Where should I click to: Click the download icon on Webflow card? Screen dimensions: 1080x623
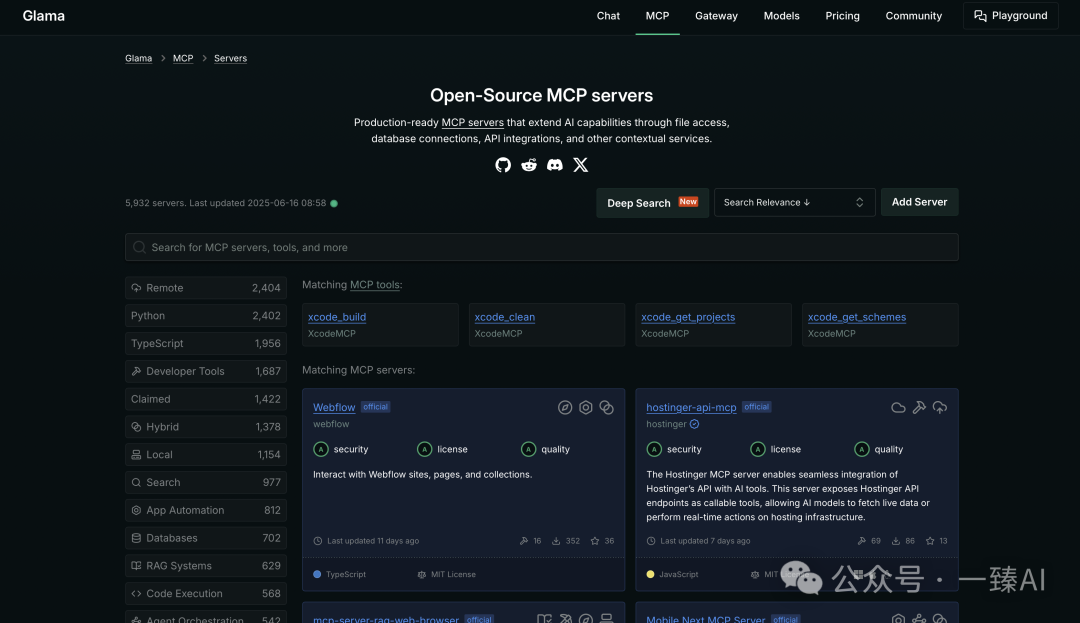[x=556, y=541]
